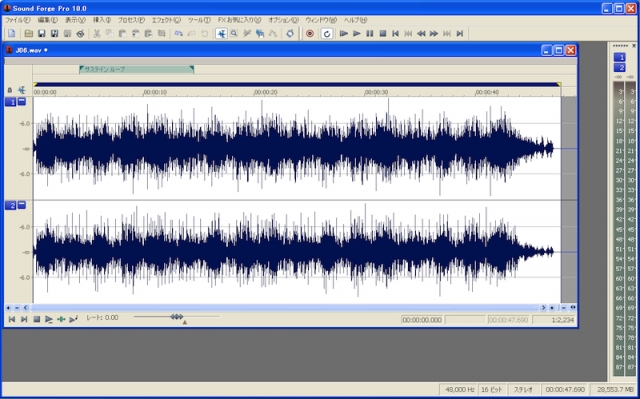
Task: Save the file with the single floppy icon
Action: tap(41, 33)
